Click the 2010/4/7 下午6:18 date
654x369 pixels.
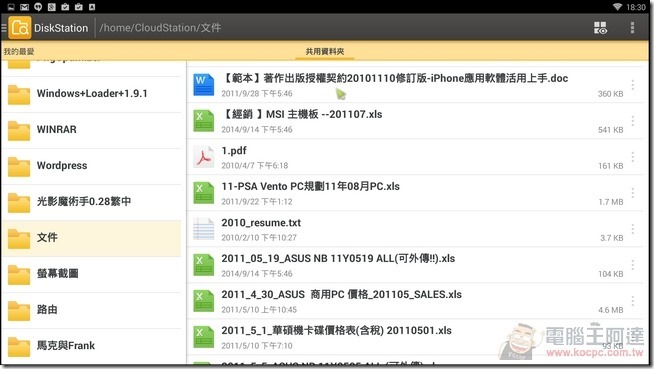click(255, 166)
